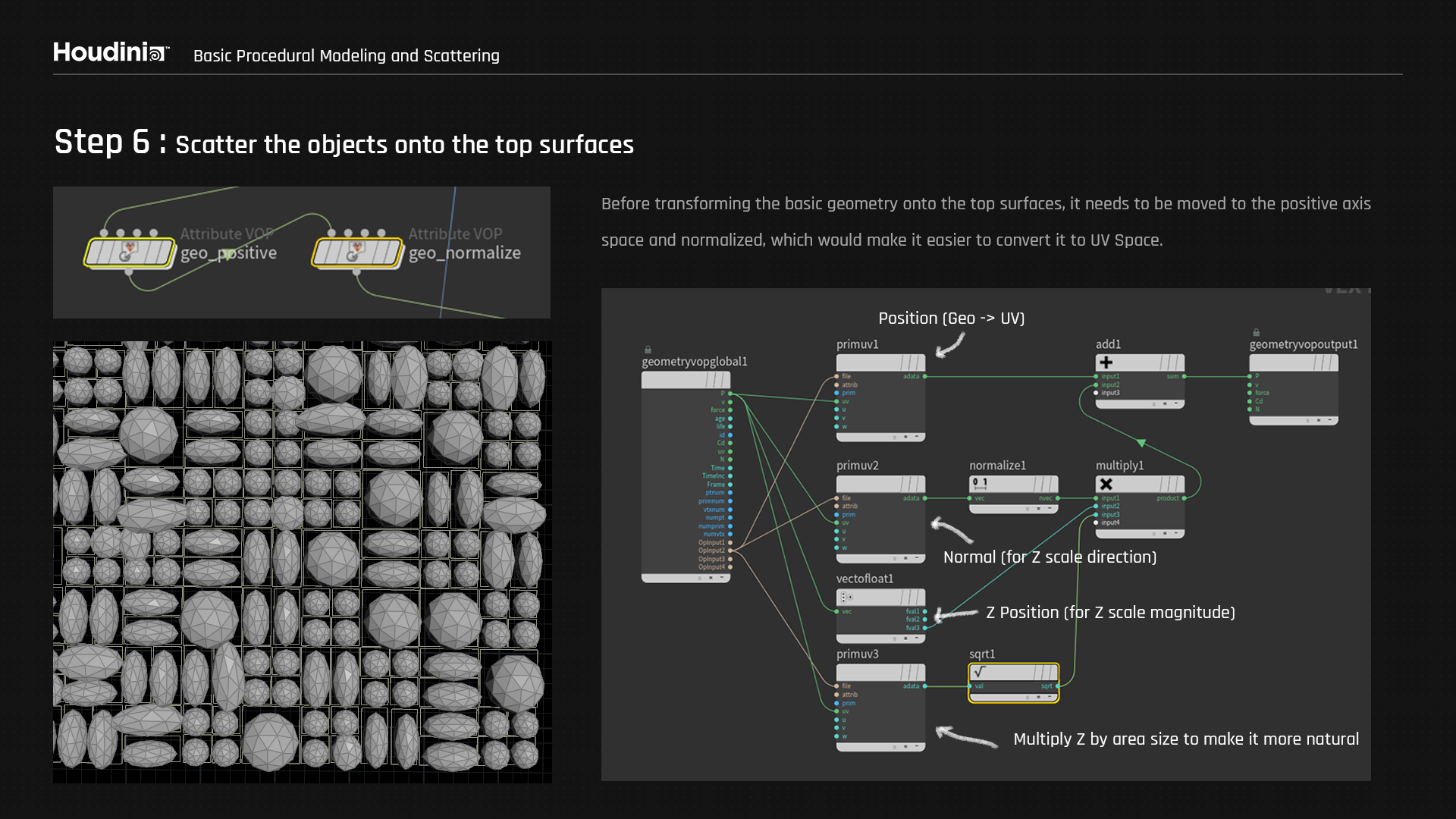Click the input3 port on add1
This screenshot has width=1456, height=819.
(x=1097, y=393)
